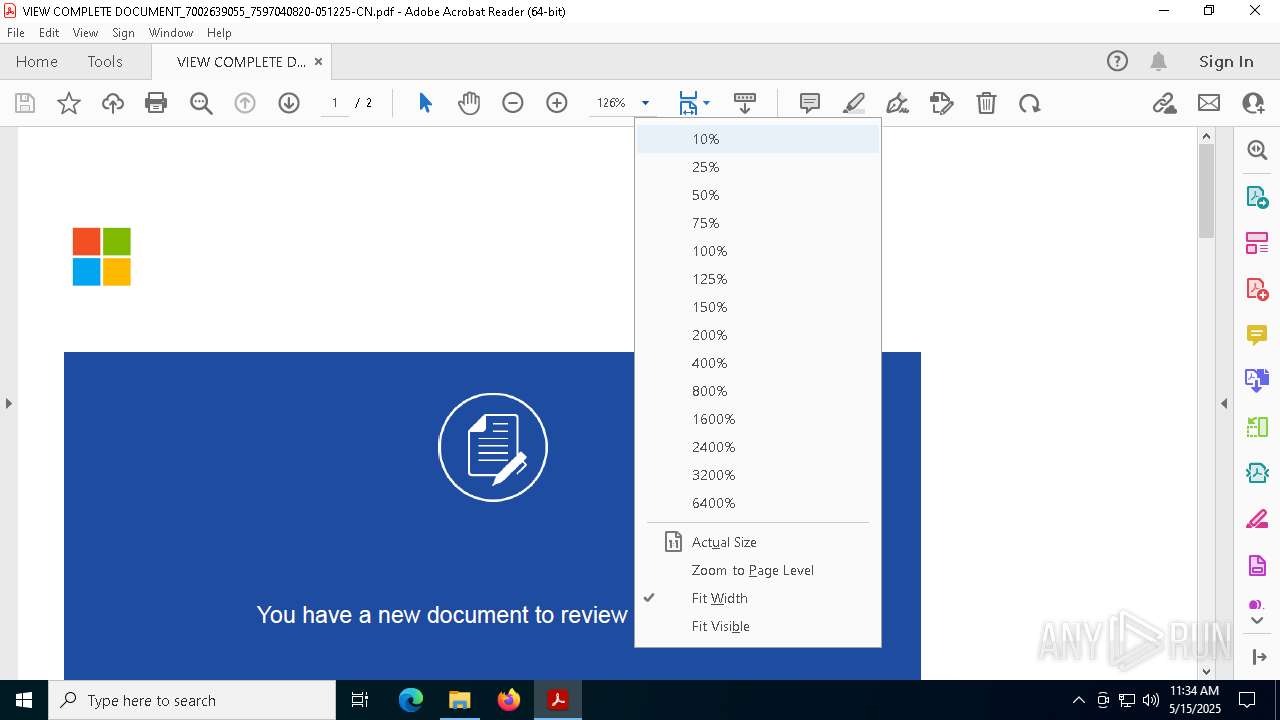This screenshot has height=720, width=1280.
Task: Select the arrow selection tool
Action: click(x=425, y=103)
